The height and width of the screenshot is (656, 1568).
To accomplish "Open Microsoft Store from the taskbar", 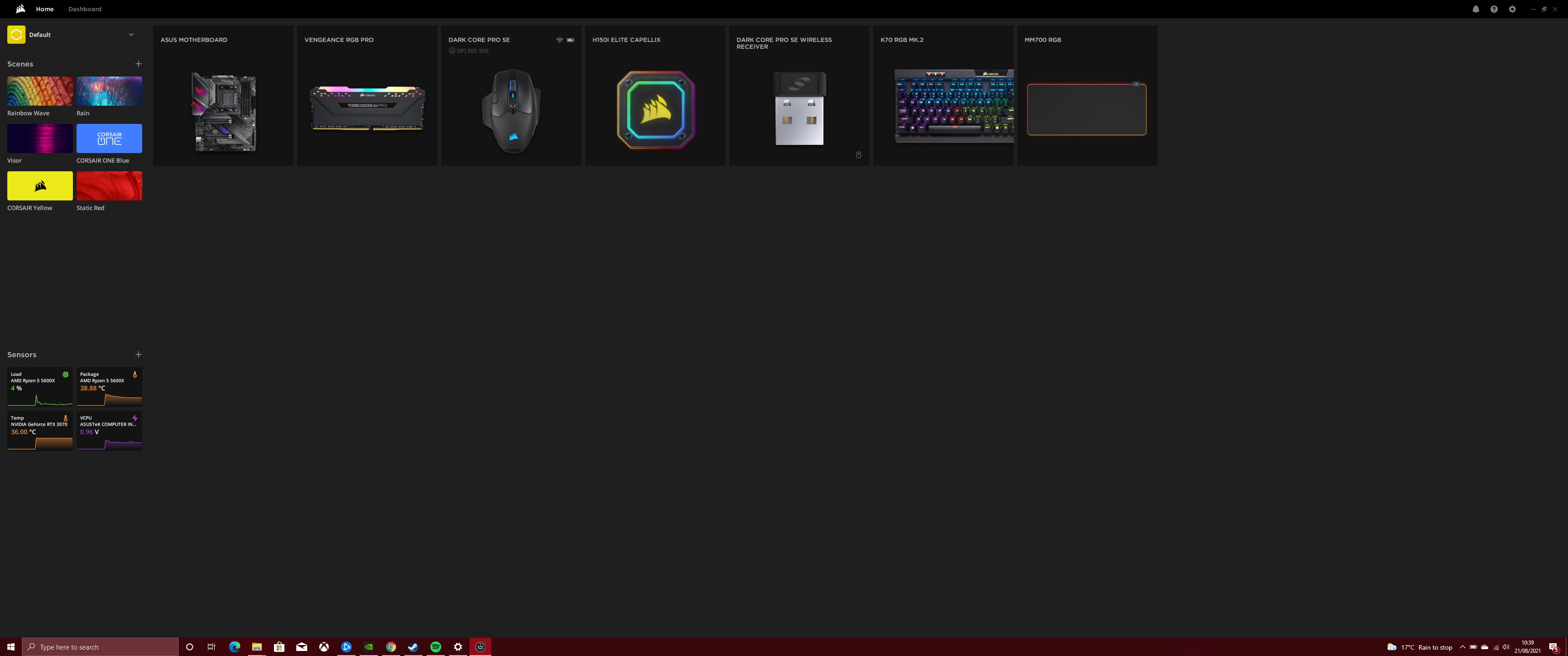I will point(279,647).
